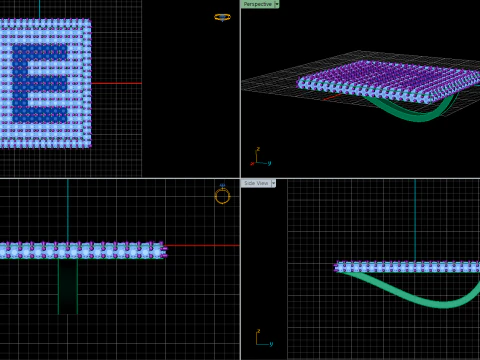480x360 pixels.
Task: Select the atom slab in bottom-left front viewport
Action: pos(83,250)
